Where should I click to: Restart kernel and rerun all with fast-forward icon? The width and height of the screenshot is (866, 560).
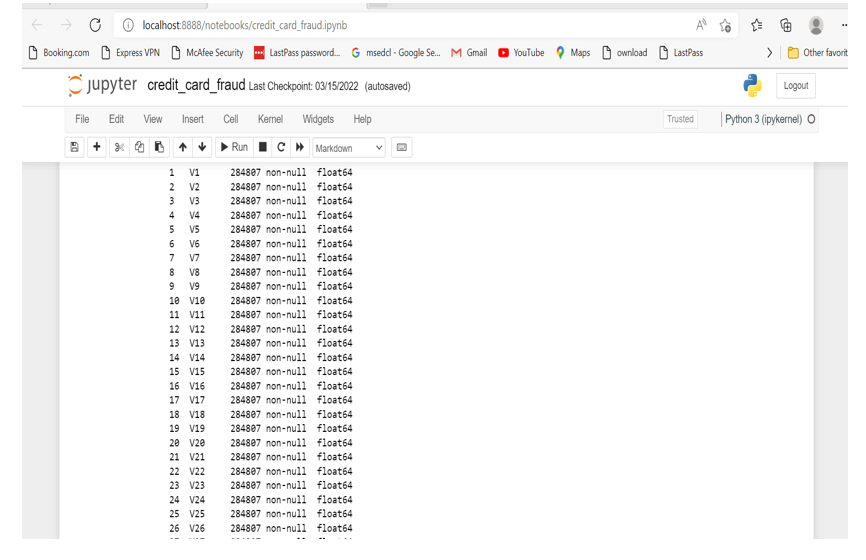click(x=300, y=147)
